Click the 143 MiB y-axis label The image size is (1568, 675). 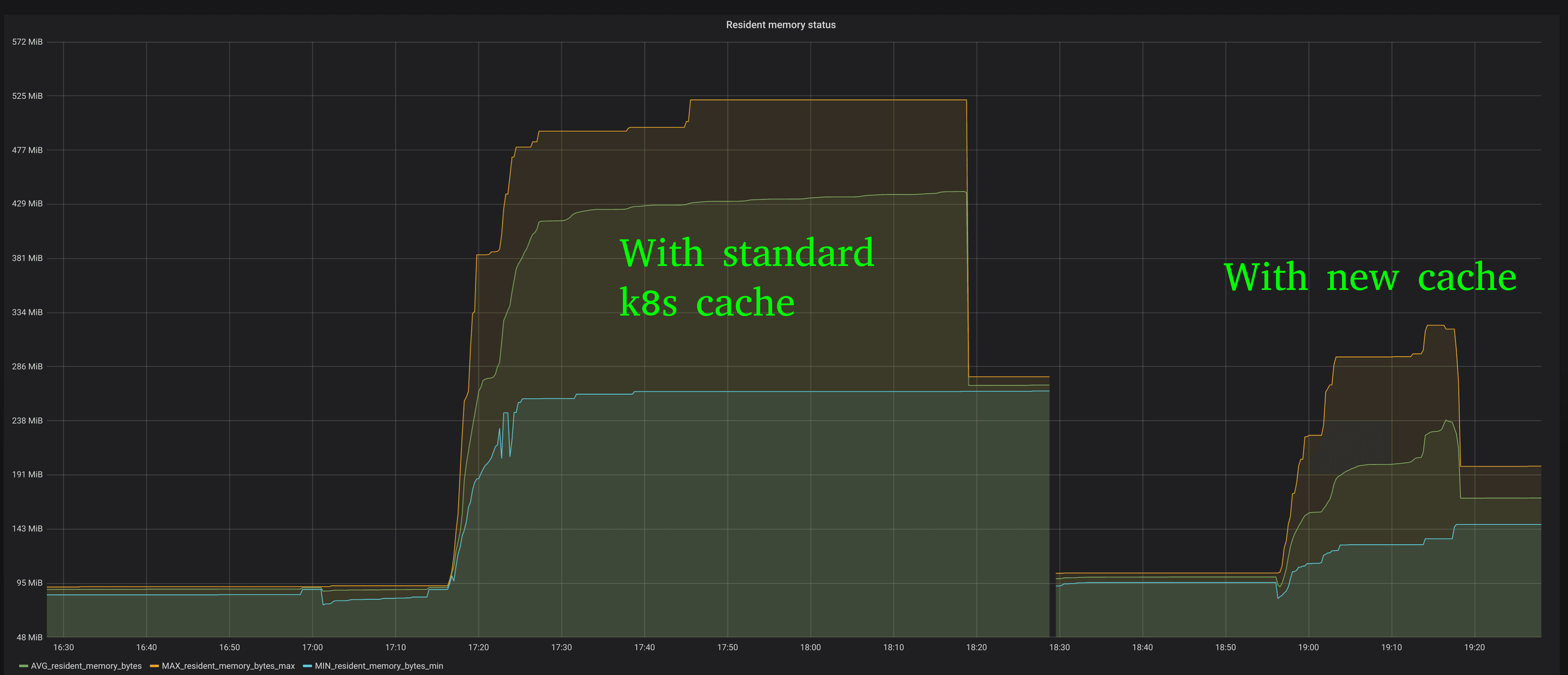[x=27, y=529]
